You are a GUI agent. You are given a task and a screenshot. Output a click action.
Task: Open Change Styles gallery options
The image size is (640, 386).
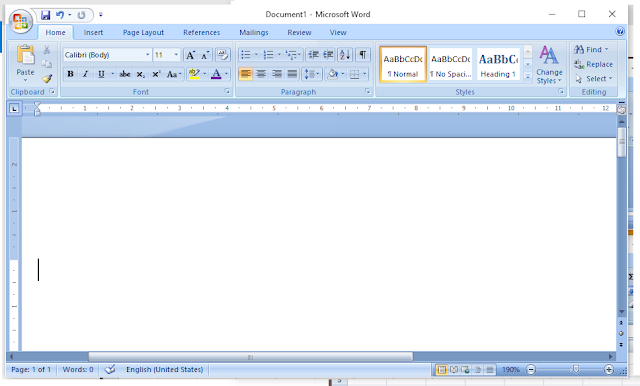tap(549, 65)
